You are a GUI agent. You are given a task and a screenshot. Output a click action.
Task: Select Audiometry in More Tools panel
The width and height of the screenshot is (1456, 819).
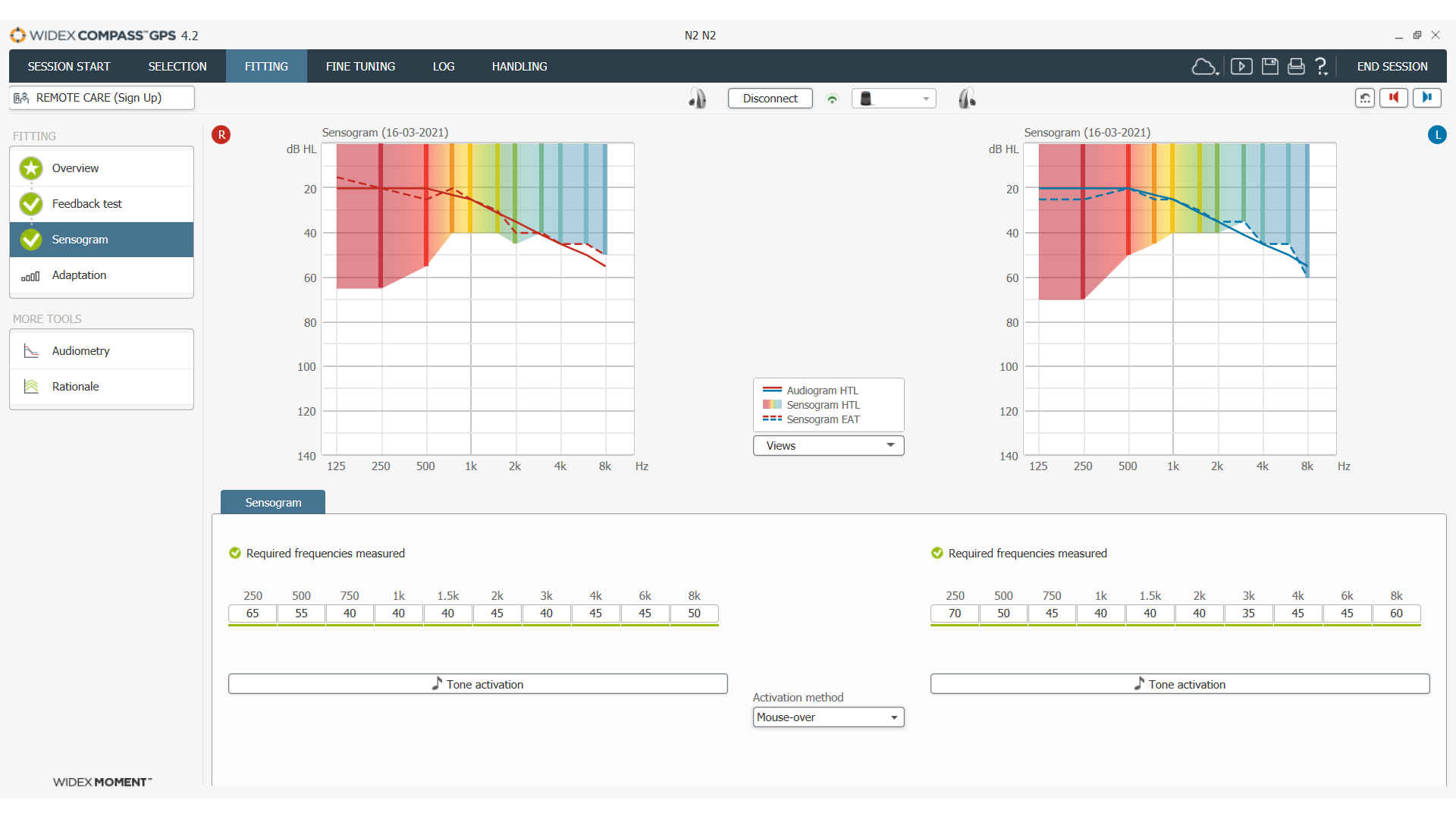click(80, 350)
